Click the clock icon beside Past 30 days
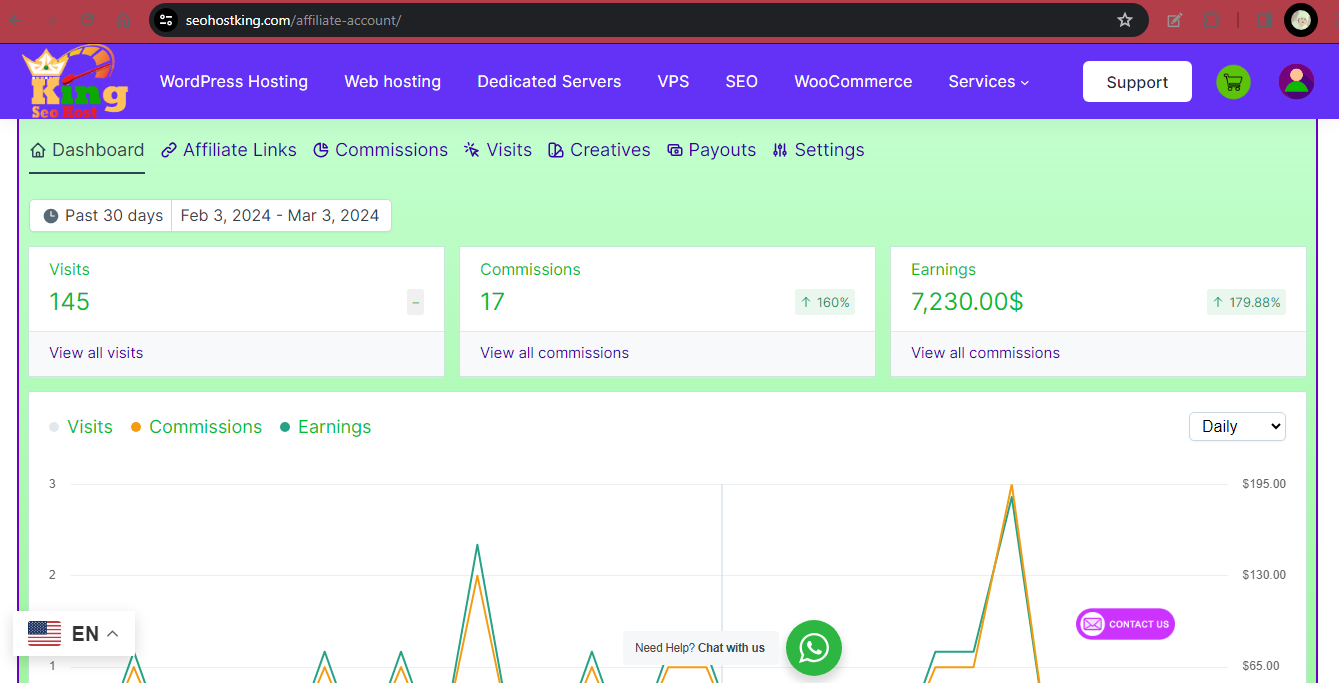1339x683 pixels. [51, 216]
